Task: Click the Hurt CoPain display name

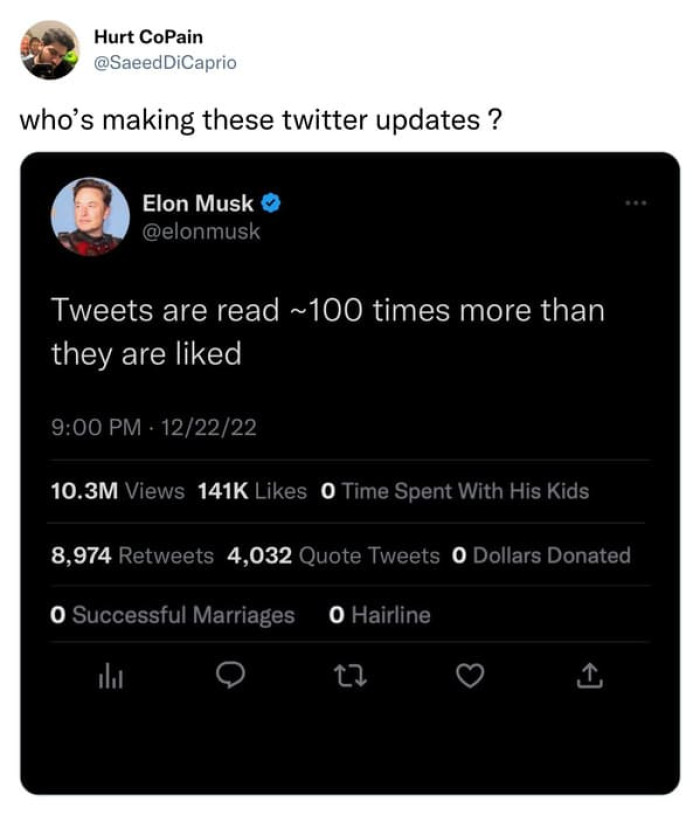Action: [148, 37]
